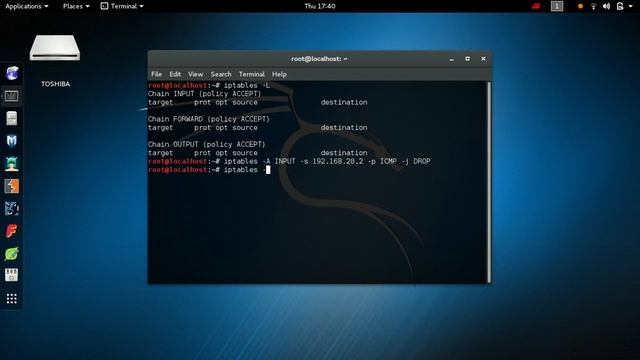The image size is (640, 360).
Task: Click the terminal's vertical scrollbar
Action: [489, 182]
